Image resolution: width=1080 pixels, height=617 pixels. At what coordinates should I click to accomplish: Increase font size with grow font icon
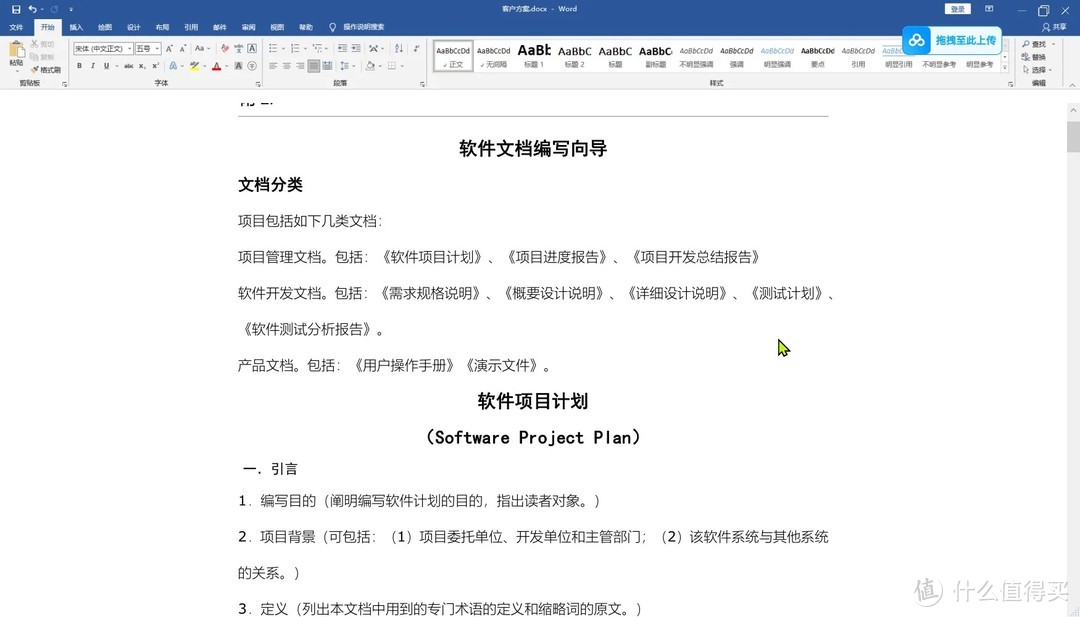(x=169, y=48)
